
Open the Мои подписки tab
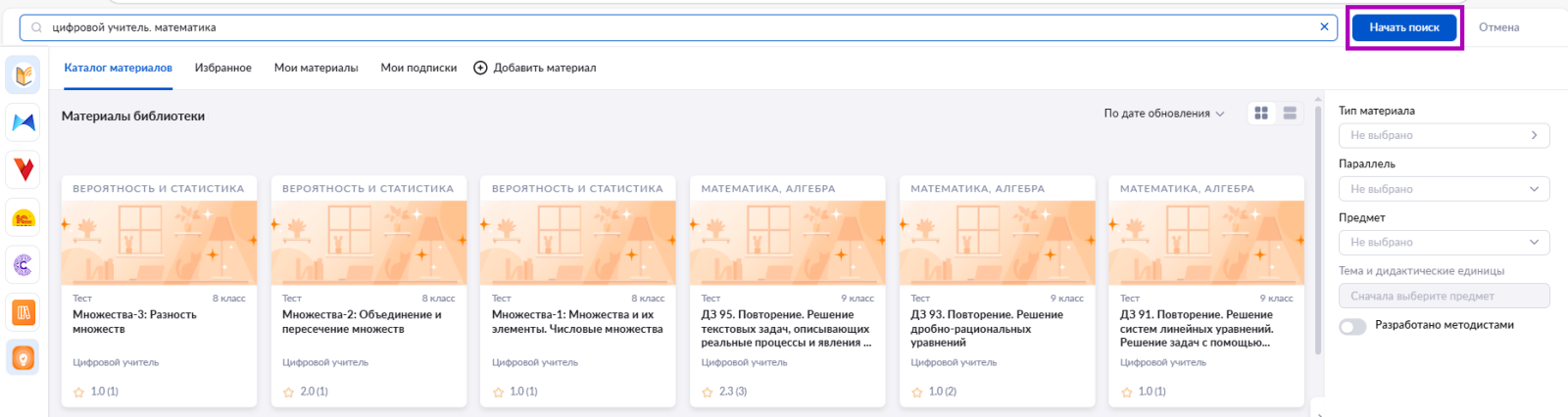pyautogui.click(x=418, y=68)
